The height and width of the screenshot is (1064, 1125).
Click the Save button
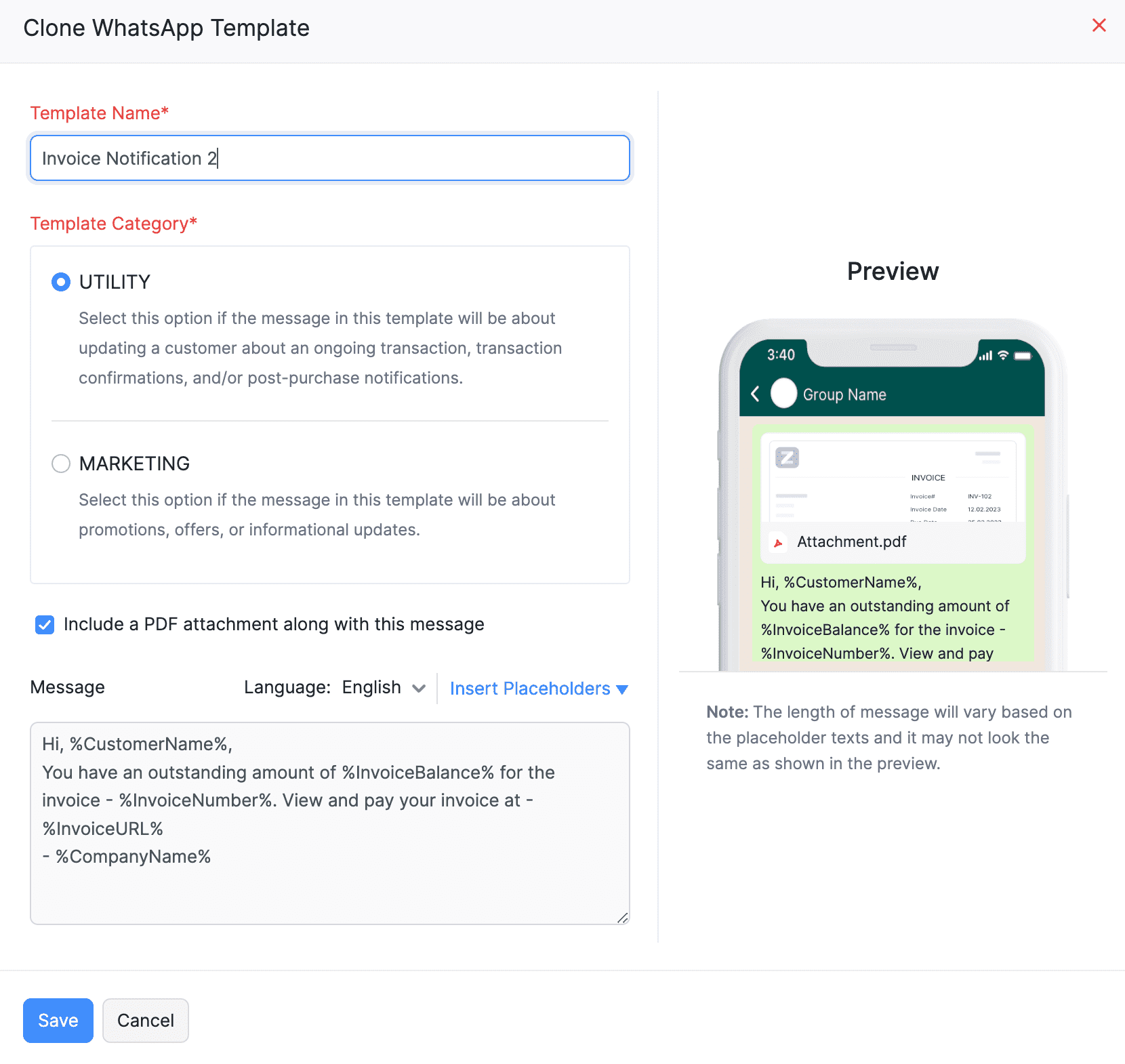click(x=58, y=1021)
